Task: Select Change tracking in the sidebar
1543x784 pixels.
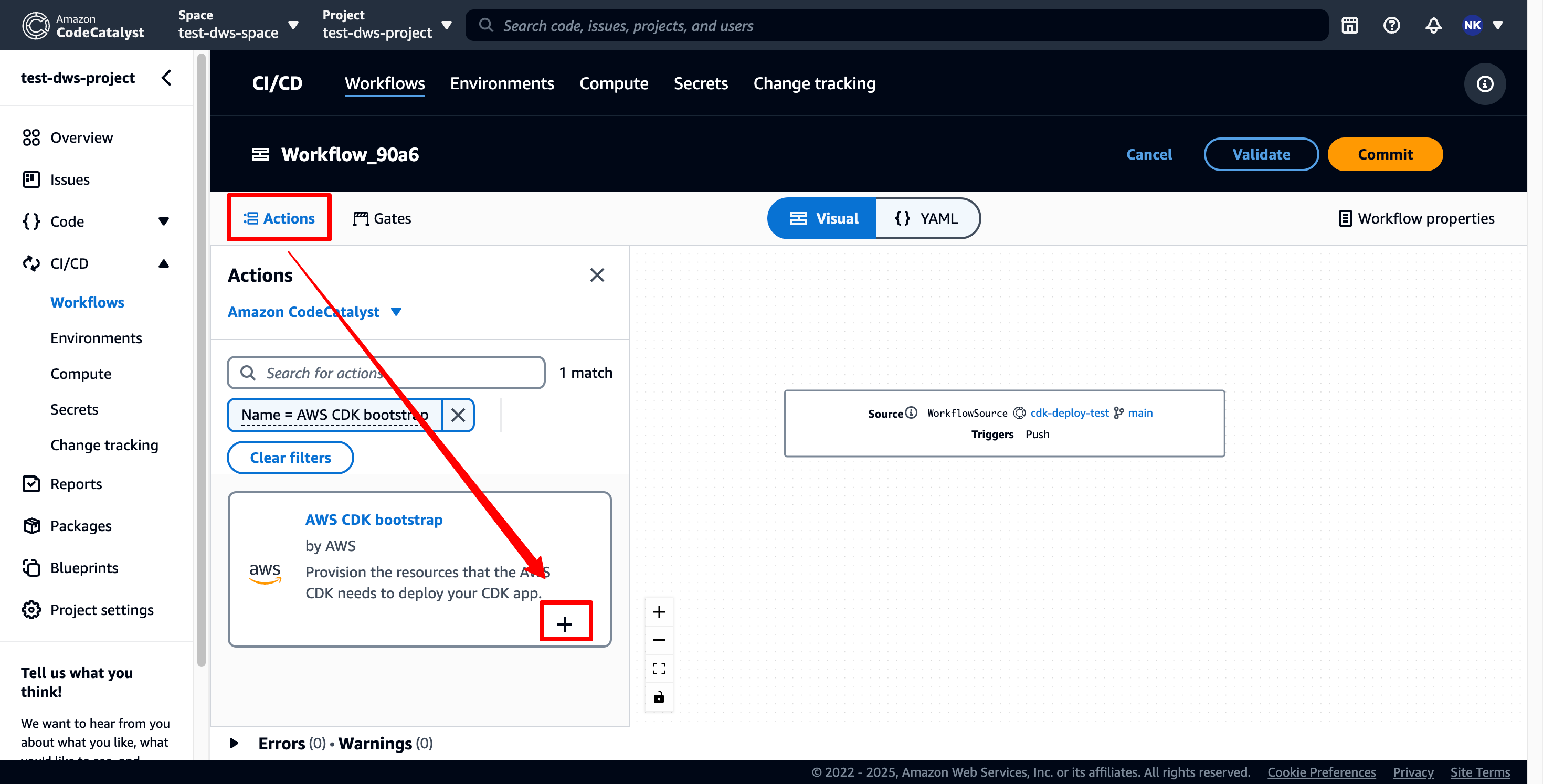Action: pos(104,445)
